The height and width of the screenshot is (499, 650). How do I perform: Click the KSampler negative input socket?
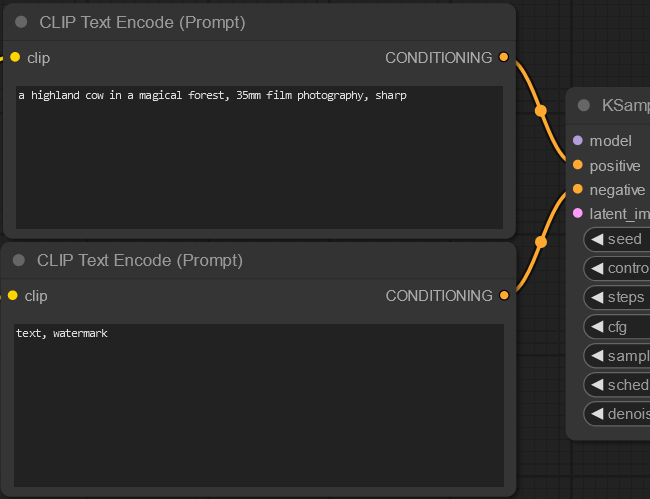[577, 189]
